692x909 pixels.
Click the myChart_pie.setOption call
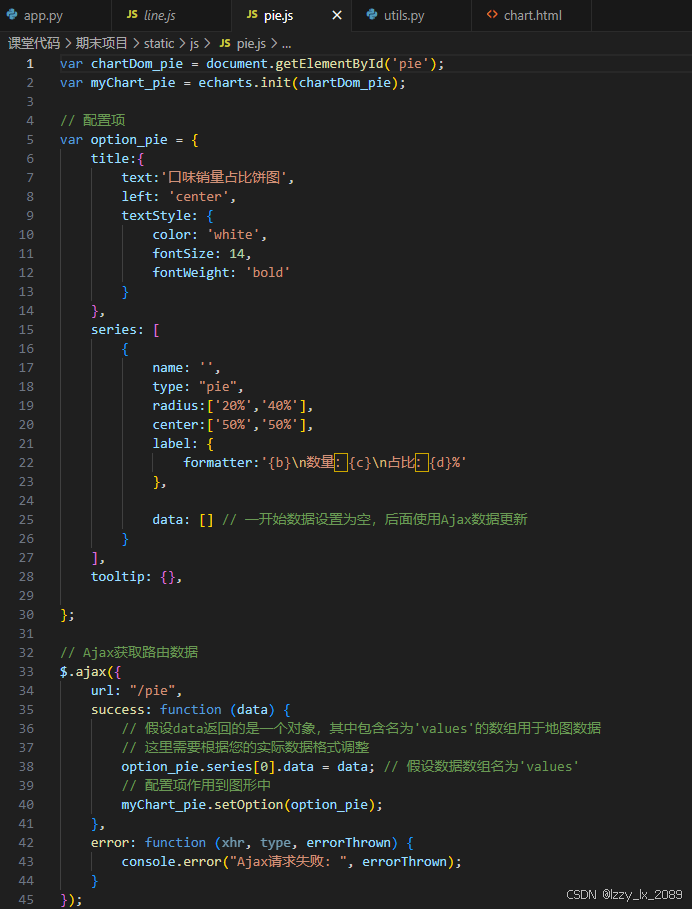[x=252, y=805]
